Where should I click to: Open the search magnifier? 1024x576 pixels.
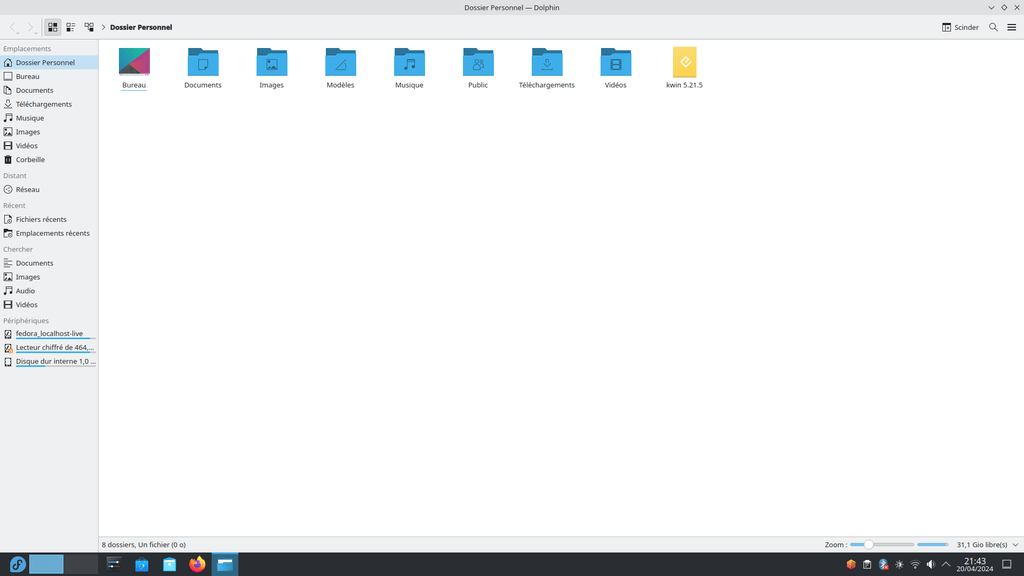[993, 27]
